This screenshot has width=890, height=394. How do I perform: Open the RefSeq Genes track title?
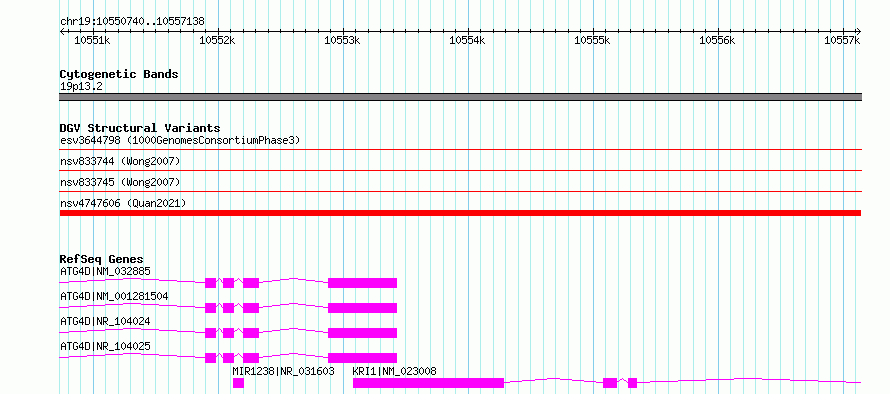(102, 259)
